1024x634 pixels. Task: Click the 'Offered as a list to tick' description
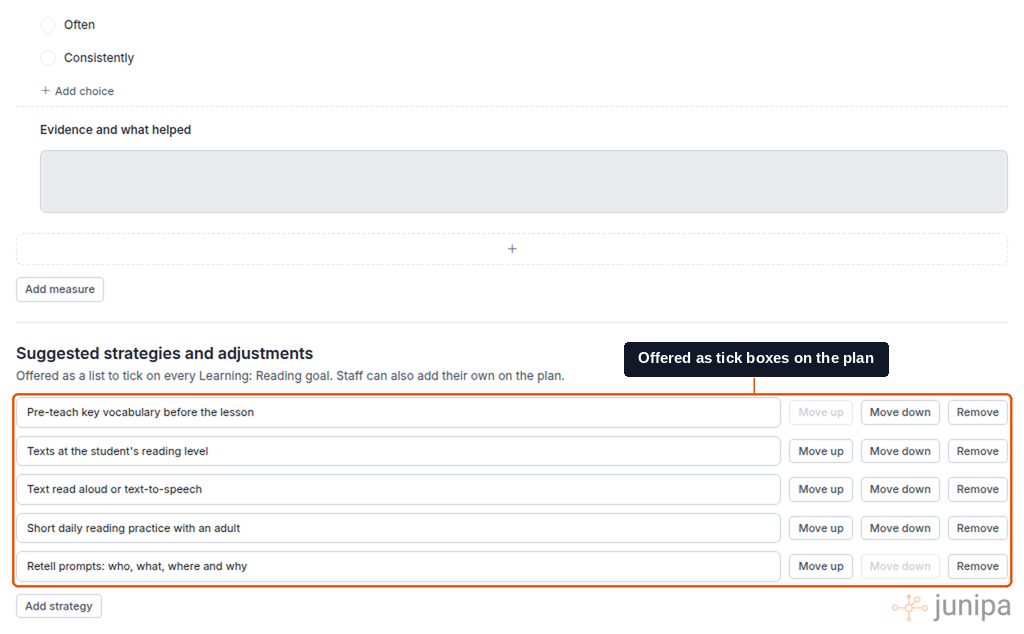(x=290, y=376)
